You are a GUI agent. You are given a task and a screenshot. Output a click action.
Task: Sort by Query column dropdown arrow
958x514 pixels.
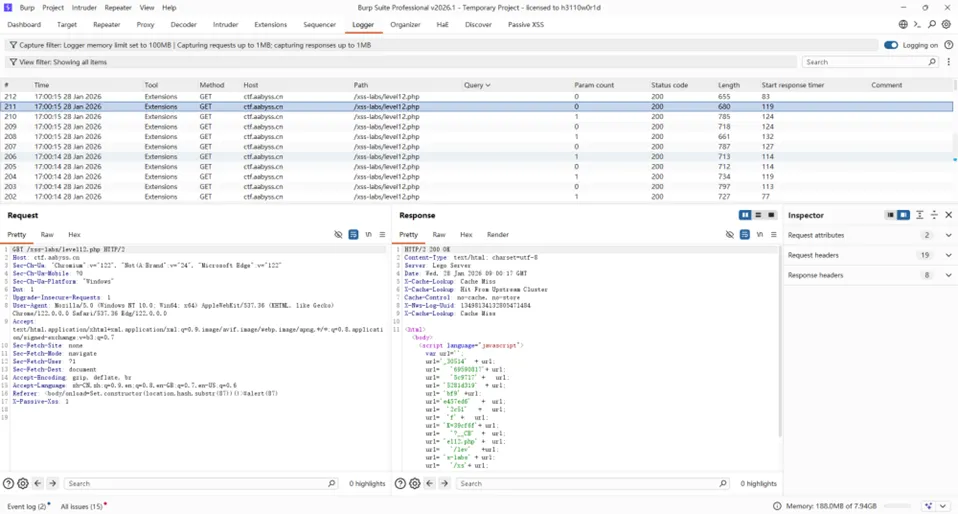pyautogui.click(x=488, y=86)
